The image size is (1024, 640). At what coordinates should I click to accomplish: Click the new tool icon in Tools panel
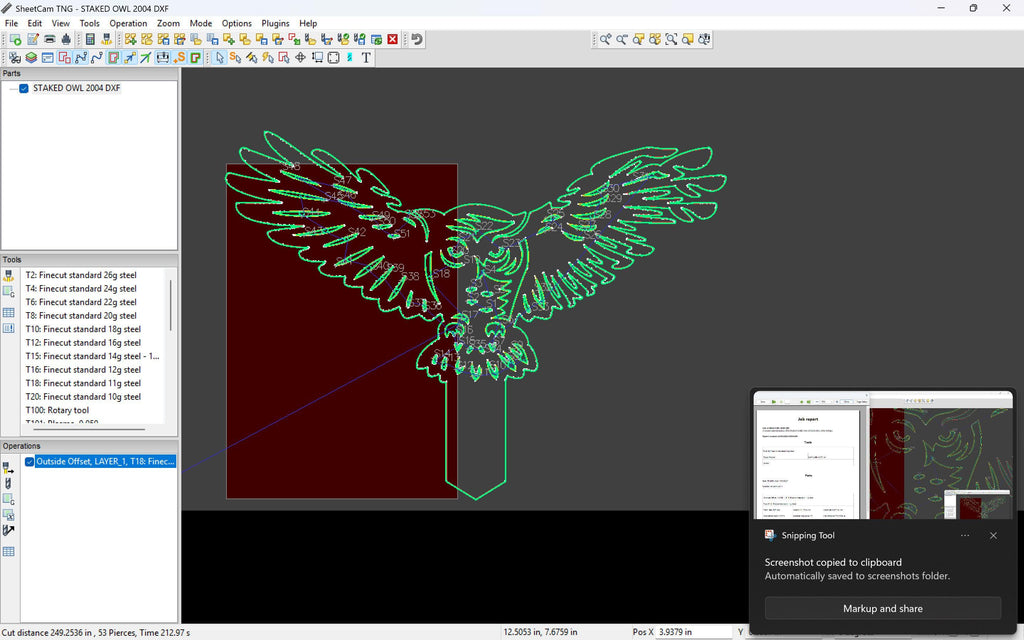(8, 276)
